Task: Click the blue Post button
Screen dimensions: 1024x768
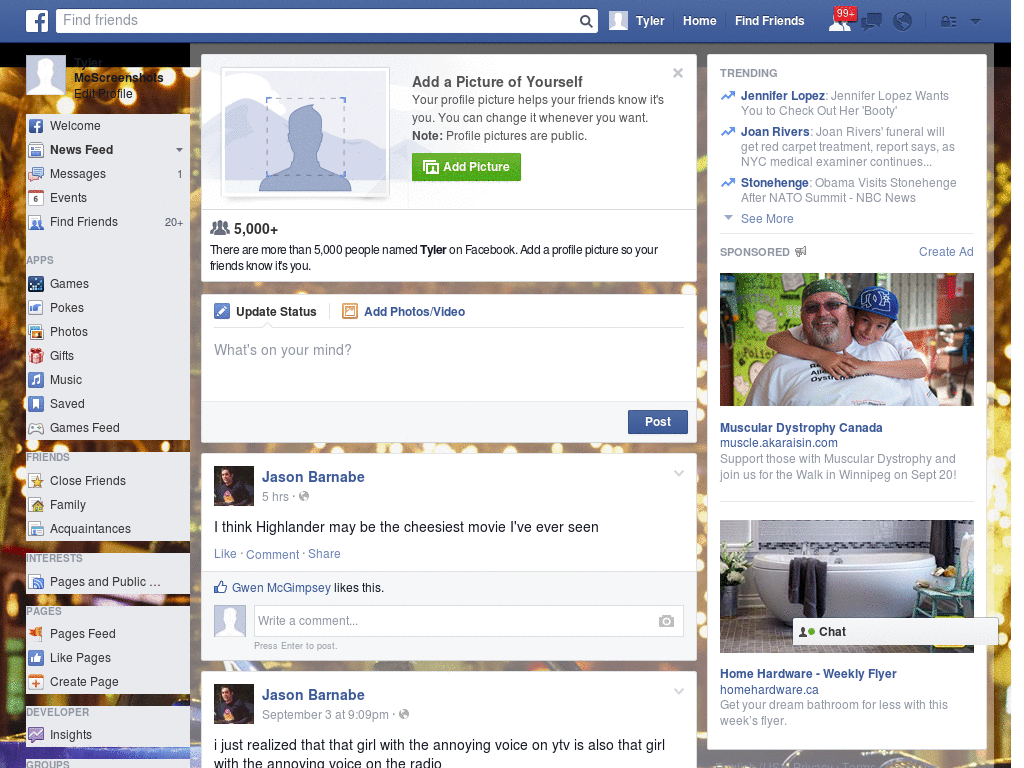Action: (658, 422)
